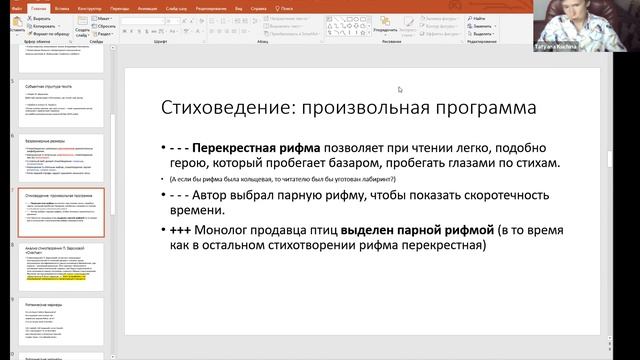Click the Paste (Вставить) clipboard icon

17,21
